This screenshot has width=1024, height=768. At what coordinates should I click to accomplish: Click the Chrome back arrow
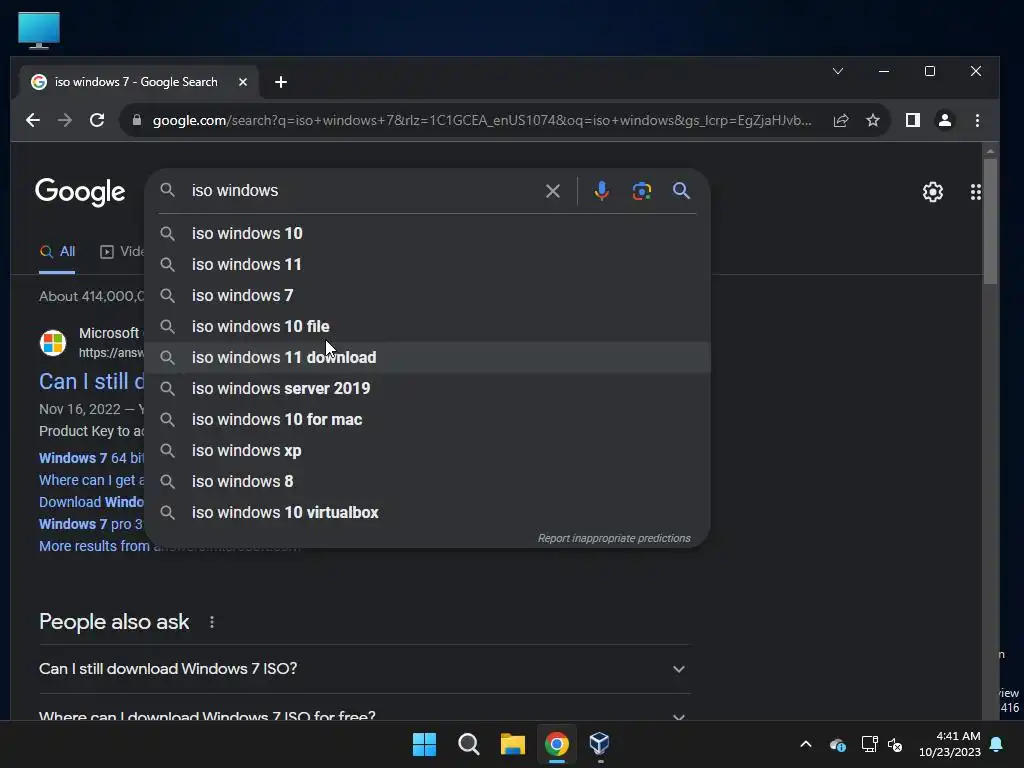33,120
